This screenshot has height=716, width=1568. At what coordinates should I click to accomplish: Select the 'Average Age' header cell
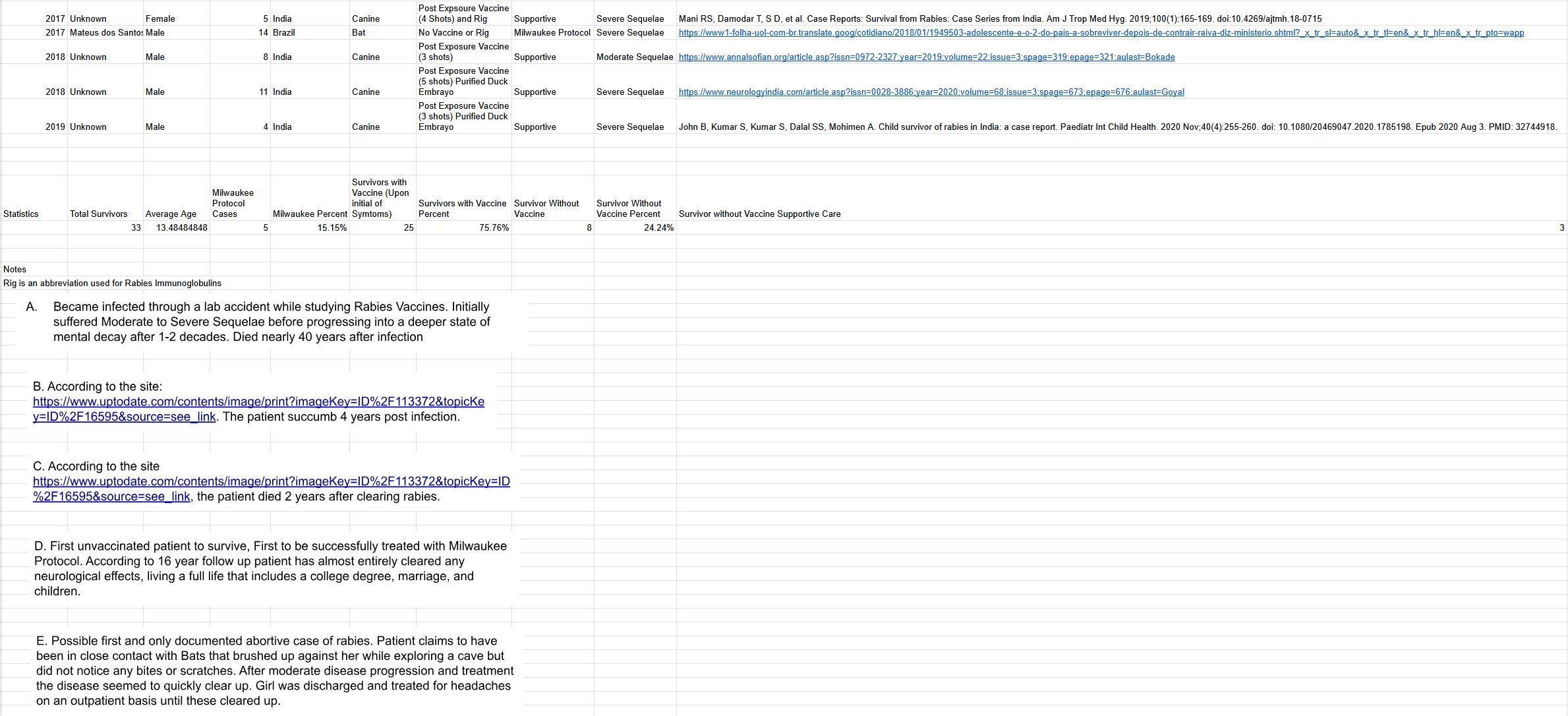(176, 198)
